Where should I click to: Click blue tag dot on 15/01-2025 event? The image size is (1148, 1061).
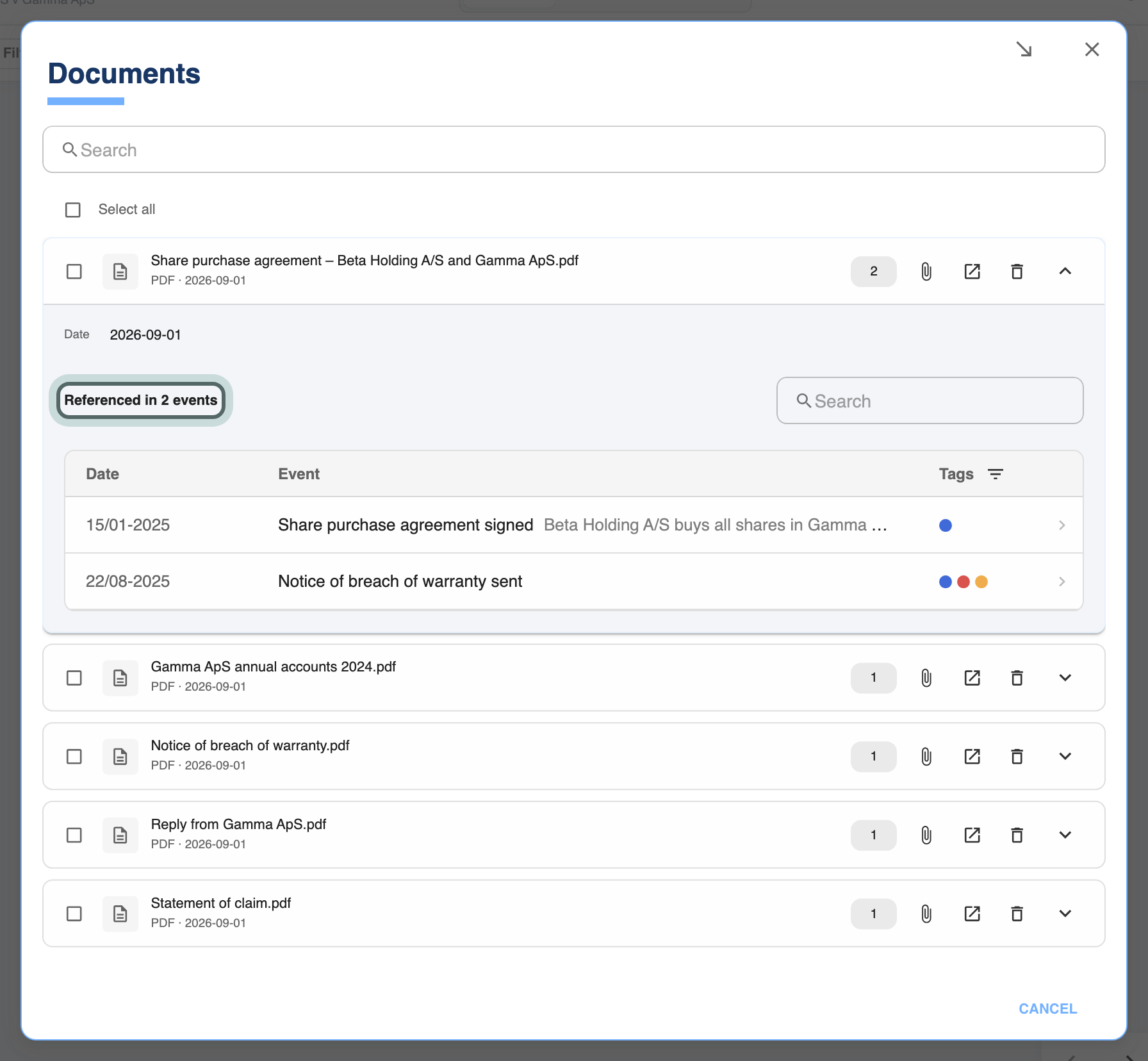pos(945,525)
